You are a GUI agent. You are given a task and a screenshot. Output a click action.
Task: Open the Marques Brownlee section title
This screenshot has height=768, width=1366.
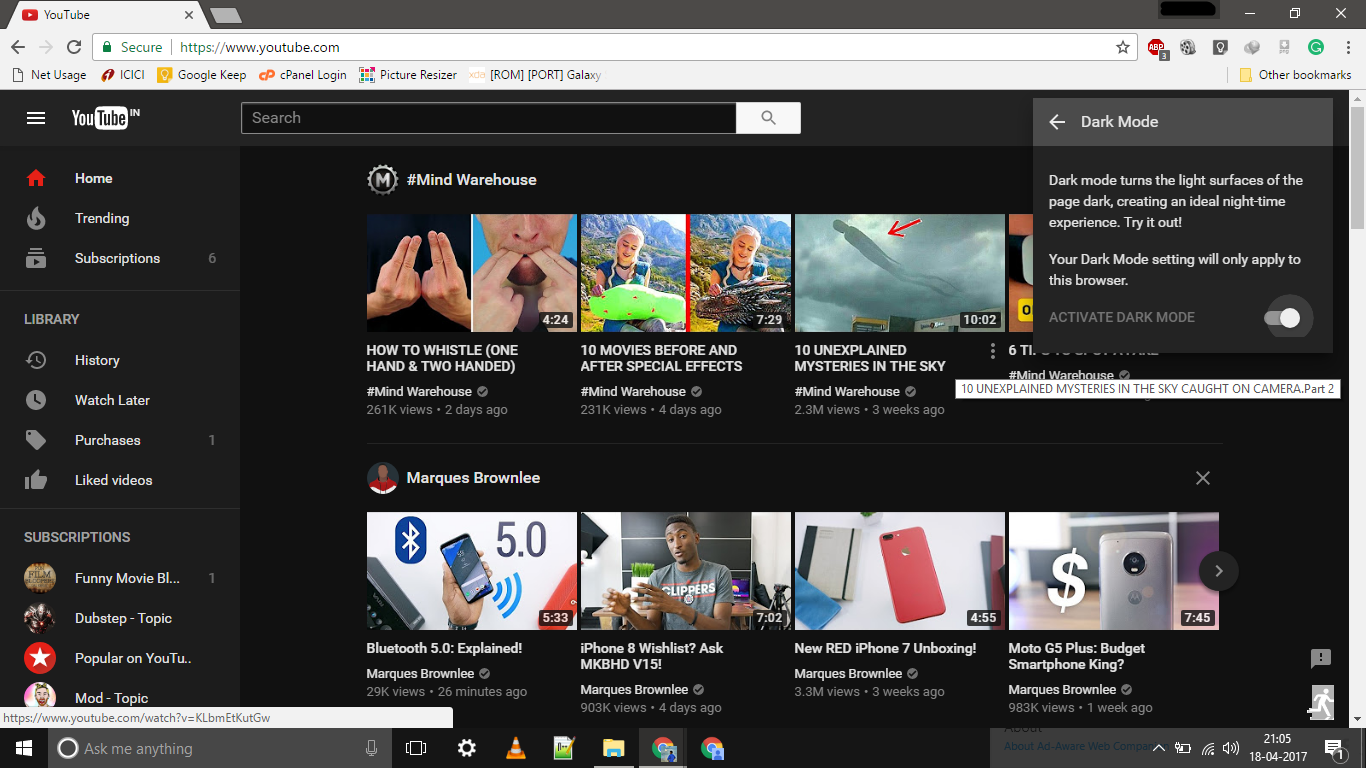473,478
